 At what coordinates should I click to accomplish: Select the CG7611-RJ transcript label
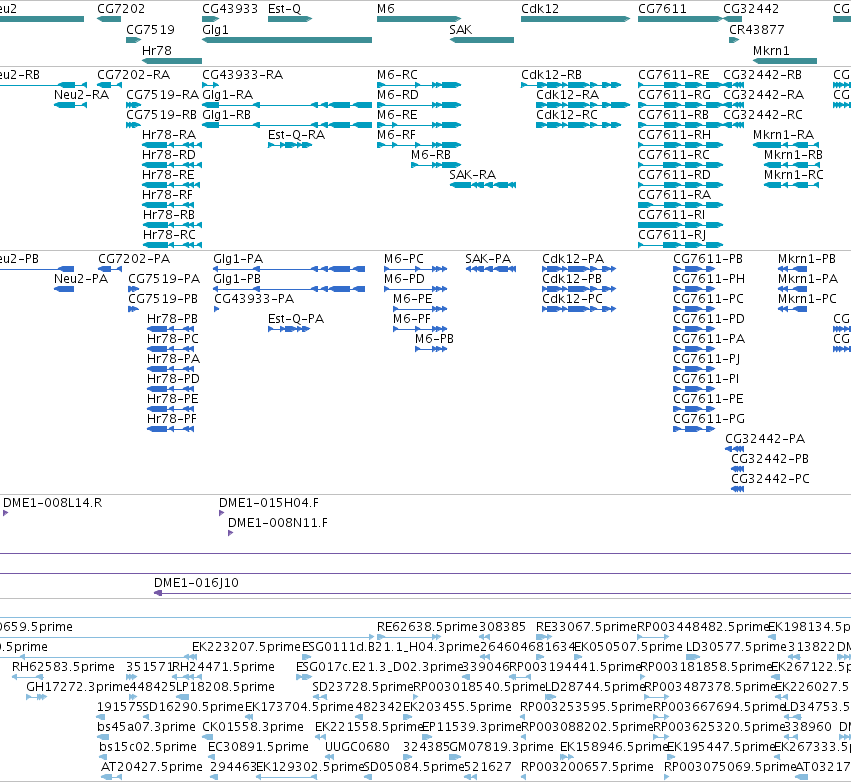(x=672, y=234)
